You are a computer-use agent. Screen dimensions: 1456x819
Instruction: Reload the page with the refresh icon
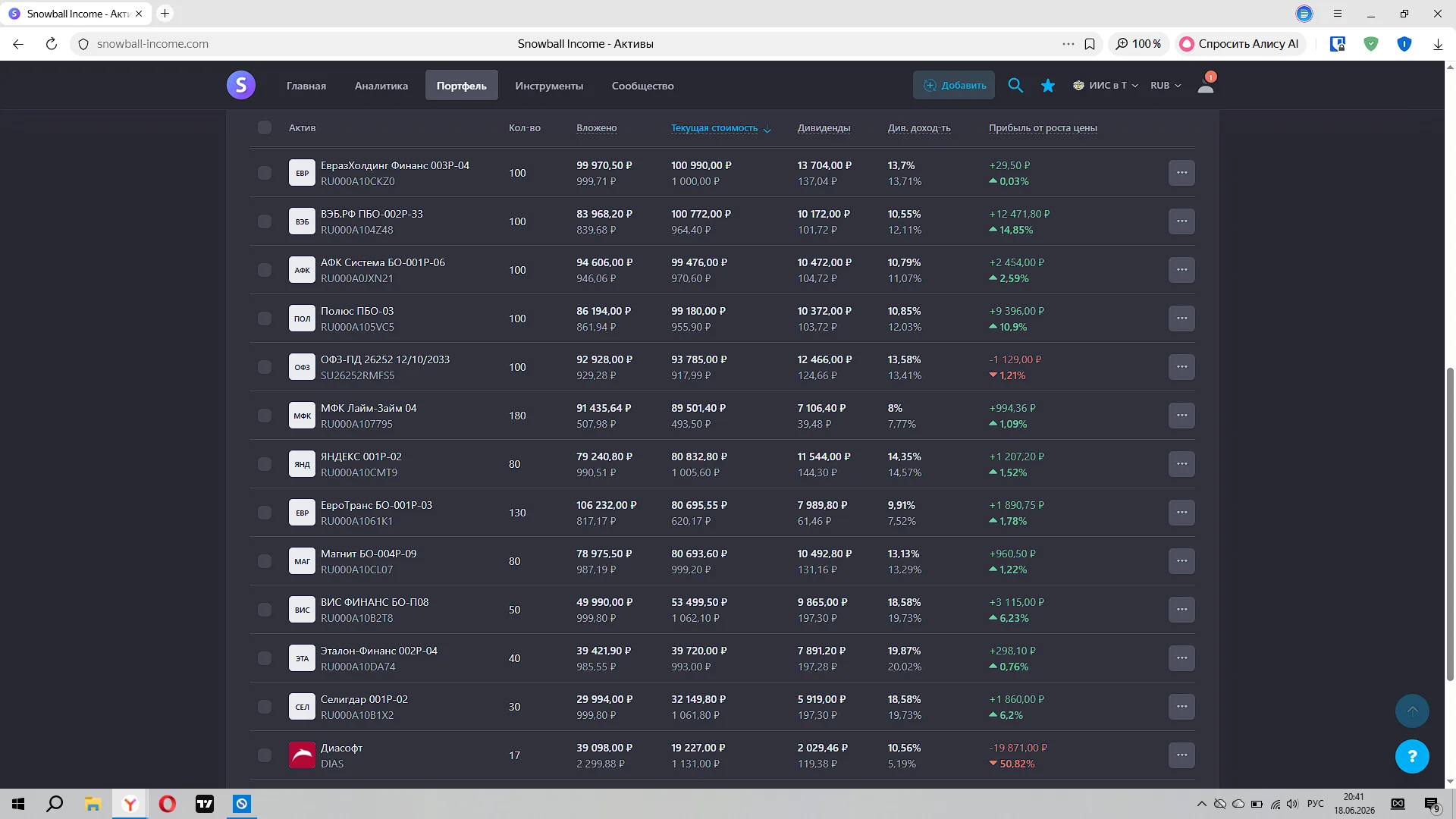pos(52,44)
